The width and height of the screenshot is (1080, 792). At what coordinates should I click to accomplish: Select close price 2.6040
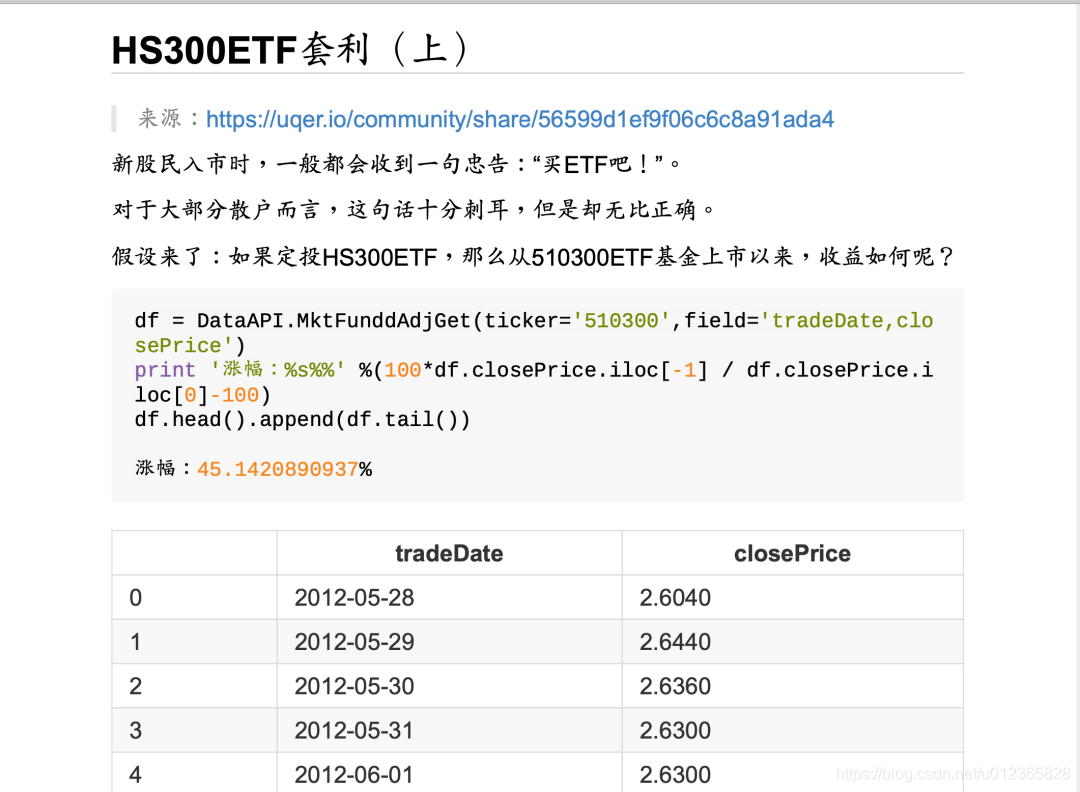[675, 597]
